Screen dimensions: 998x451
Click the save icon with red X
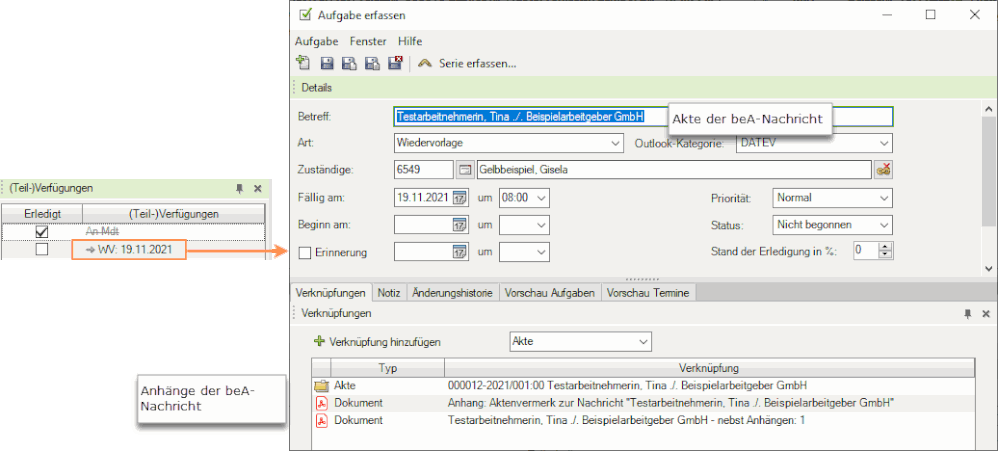394,63
